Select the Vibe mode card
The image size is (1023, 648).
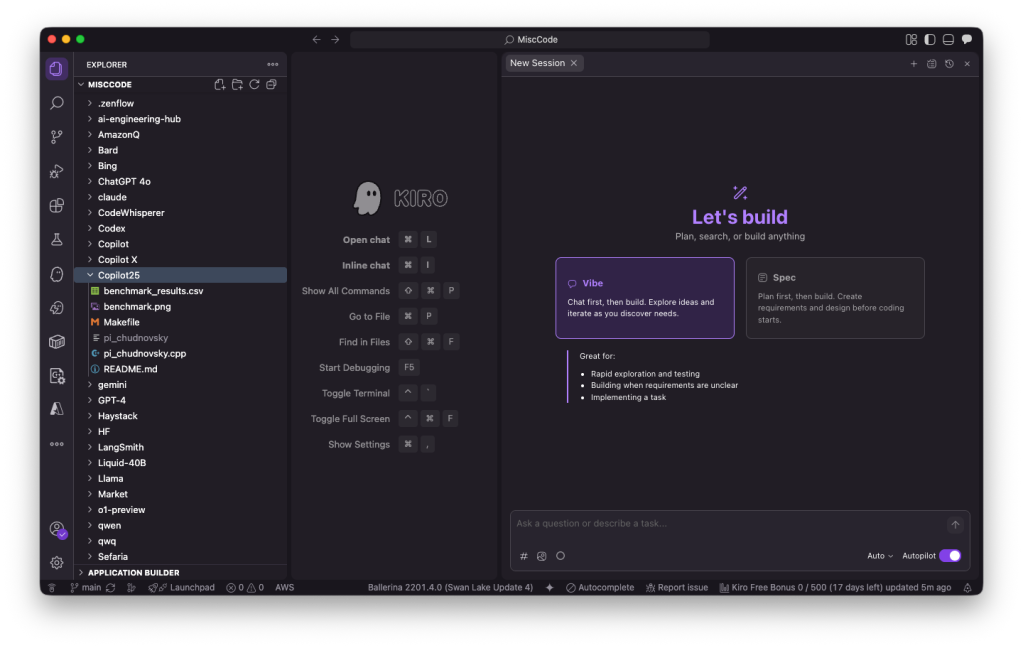(645, 298)
